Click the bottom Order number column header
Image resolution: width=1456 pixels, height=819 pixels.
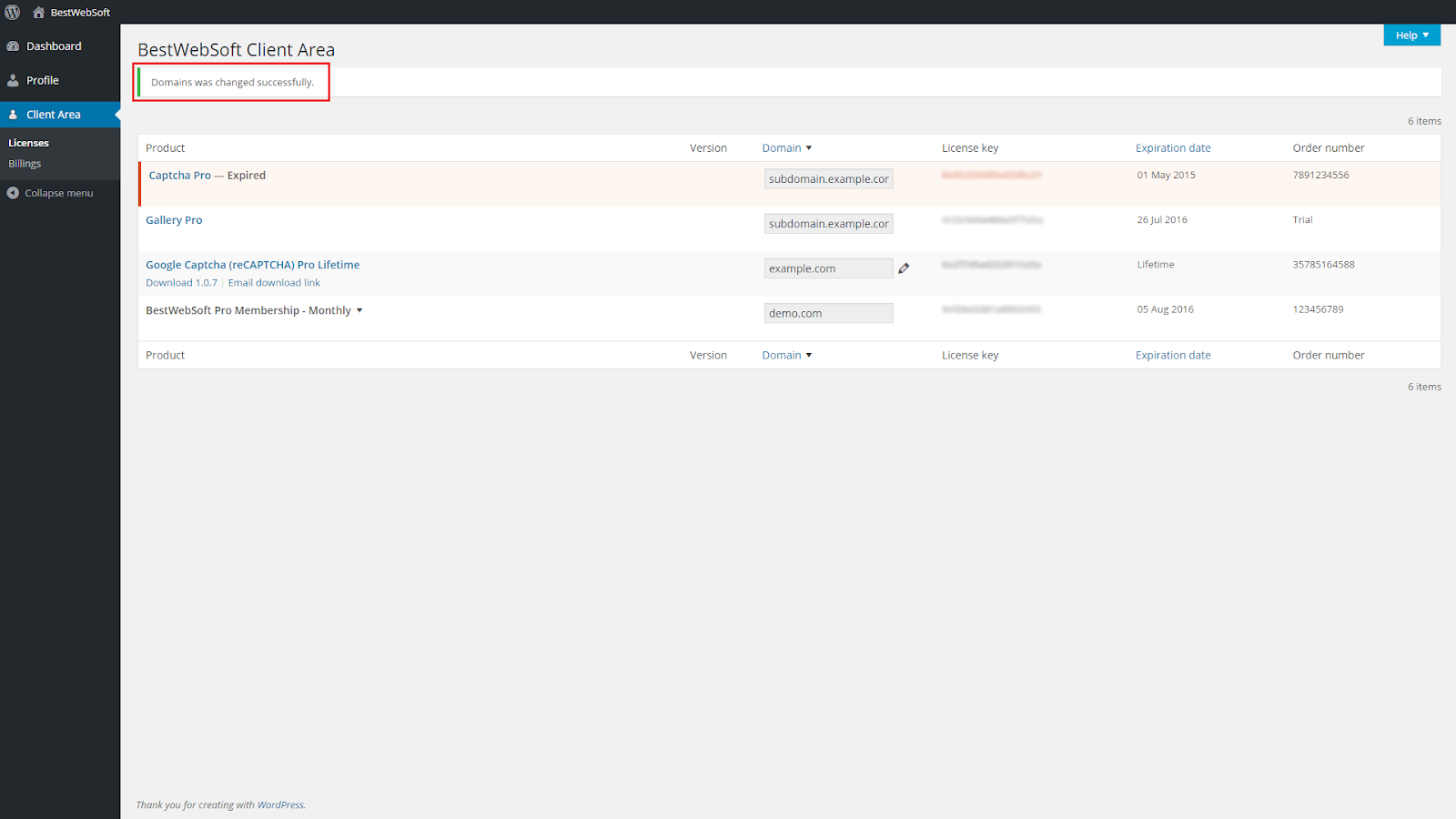click(x=1329, y=355)
